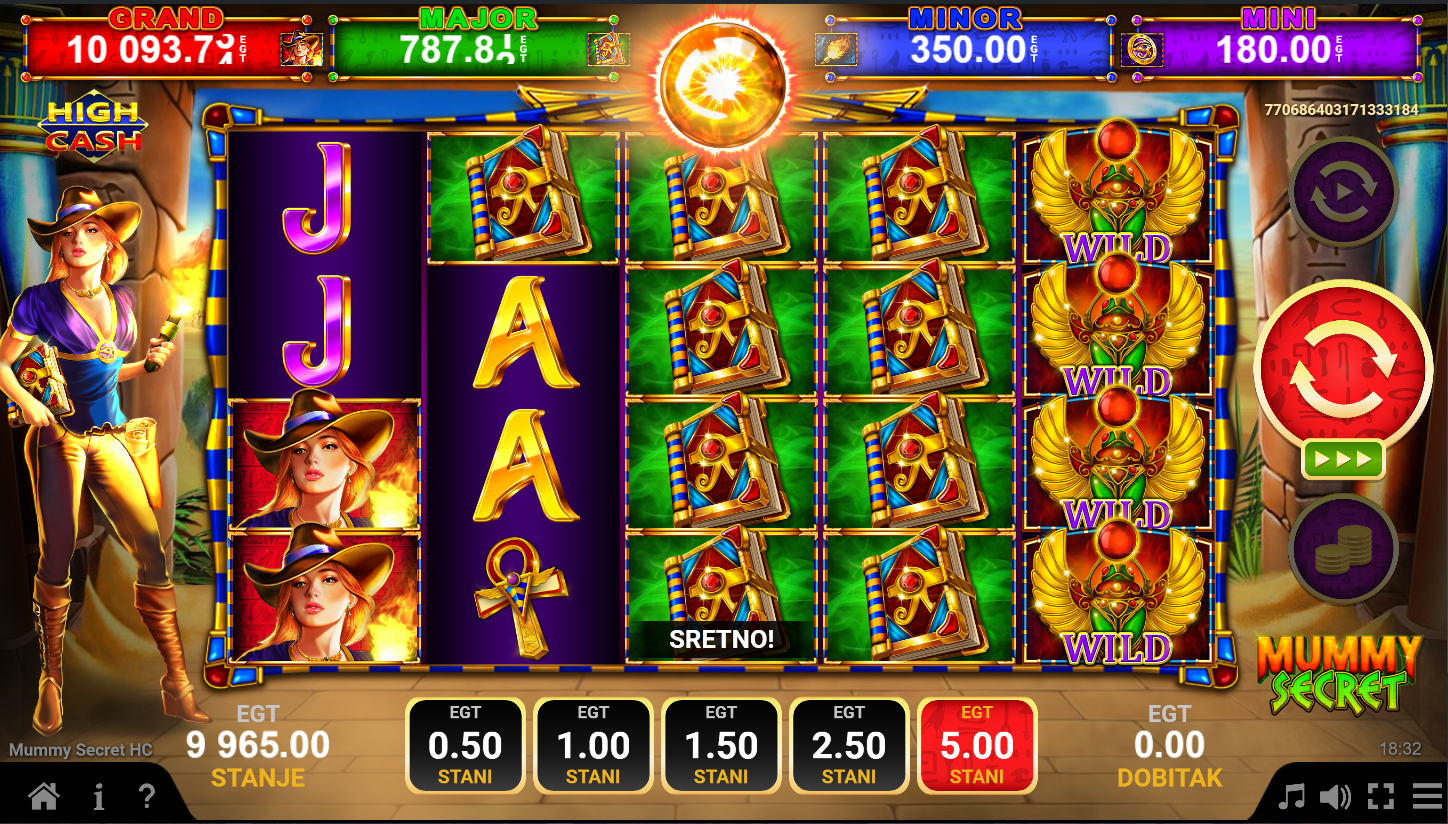
Task: Select the 1.00 bet button
Action: coord(593,746)
